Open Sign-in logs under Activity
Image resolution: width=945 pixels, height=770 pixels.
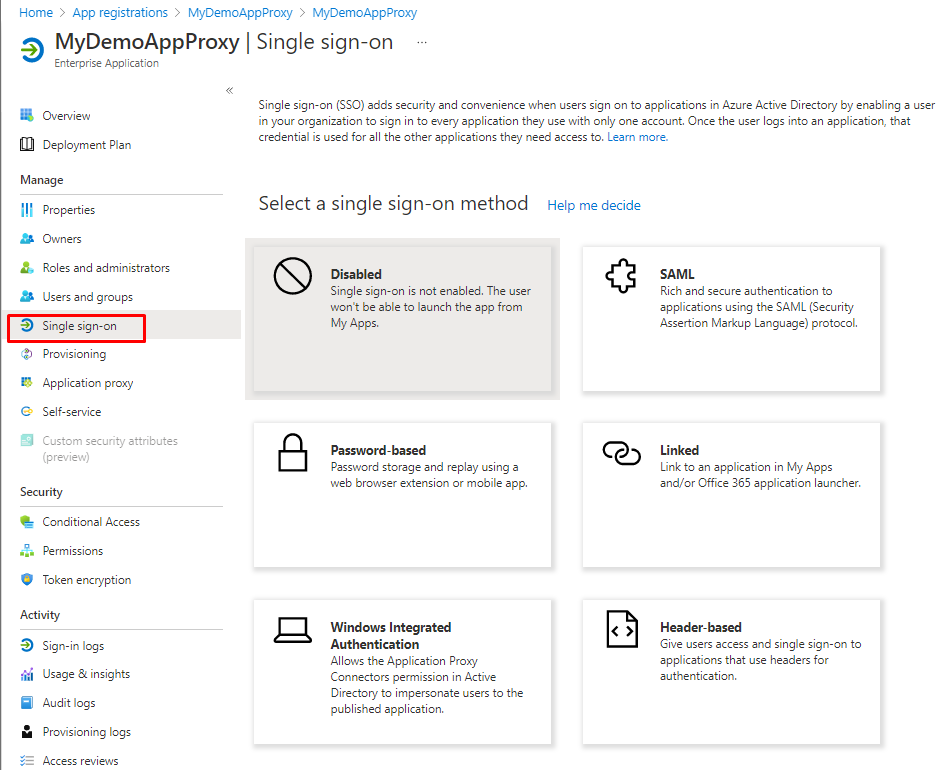point(72,646)
